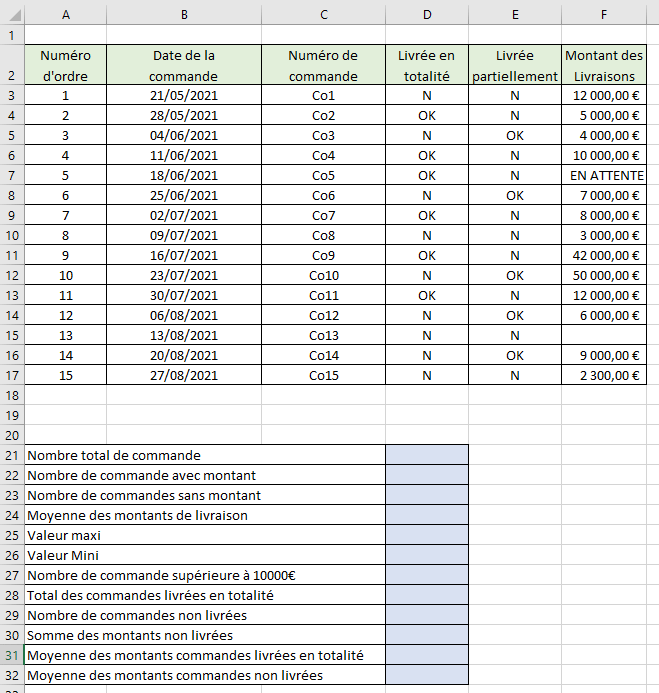Screen dimensions: 659x693
Task: Select the "Date de la commande" header cell
Action: (x=184, y=66)
